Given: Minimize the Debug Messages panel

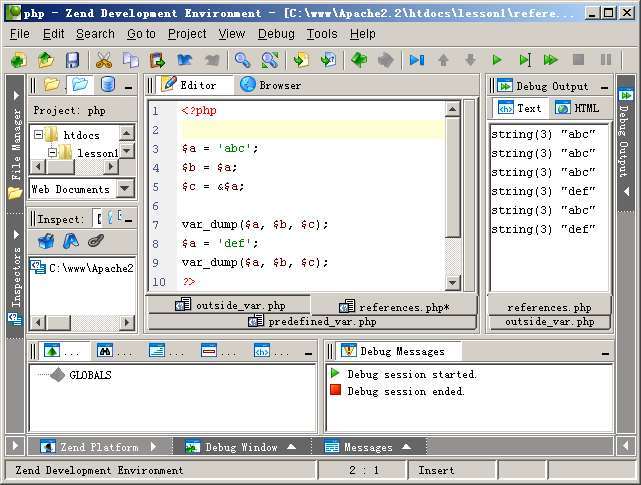Looking at the screenshot, I should (x=605, y=353).
